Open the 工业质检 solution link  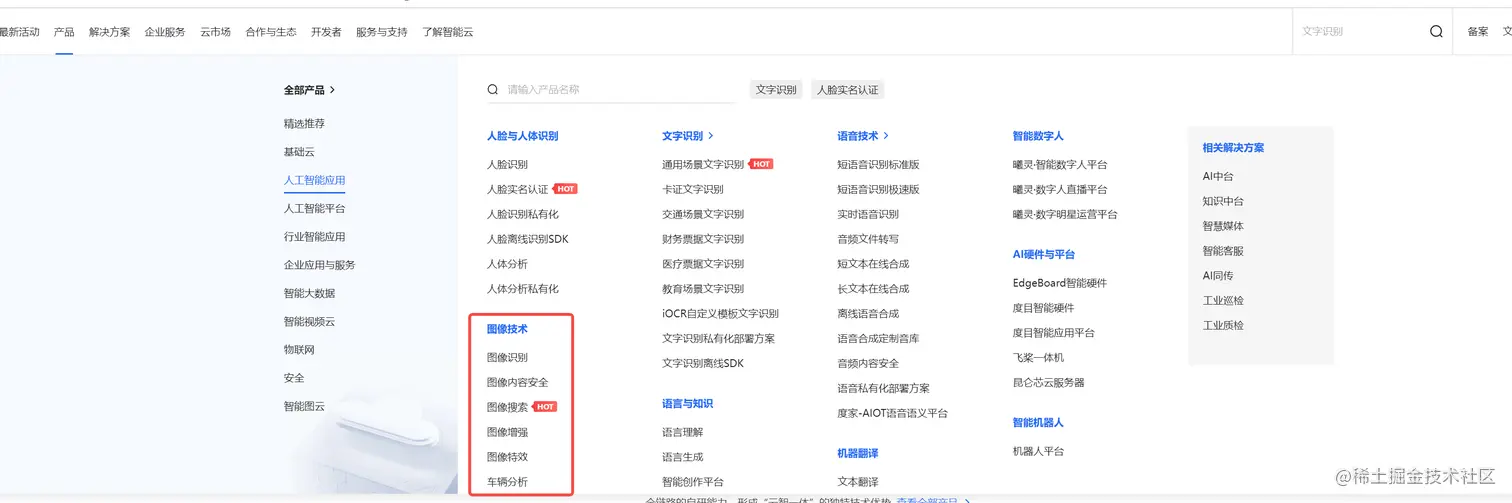(x=1223, y=325)
